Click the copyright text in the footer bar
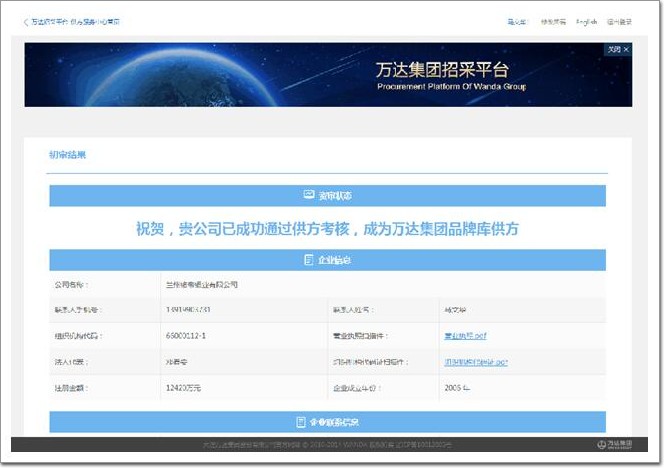The height and width of the screenshot is (468, 664). point(326,444)
